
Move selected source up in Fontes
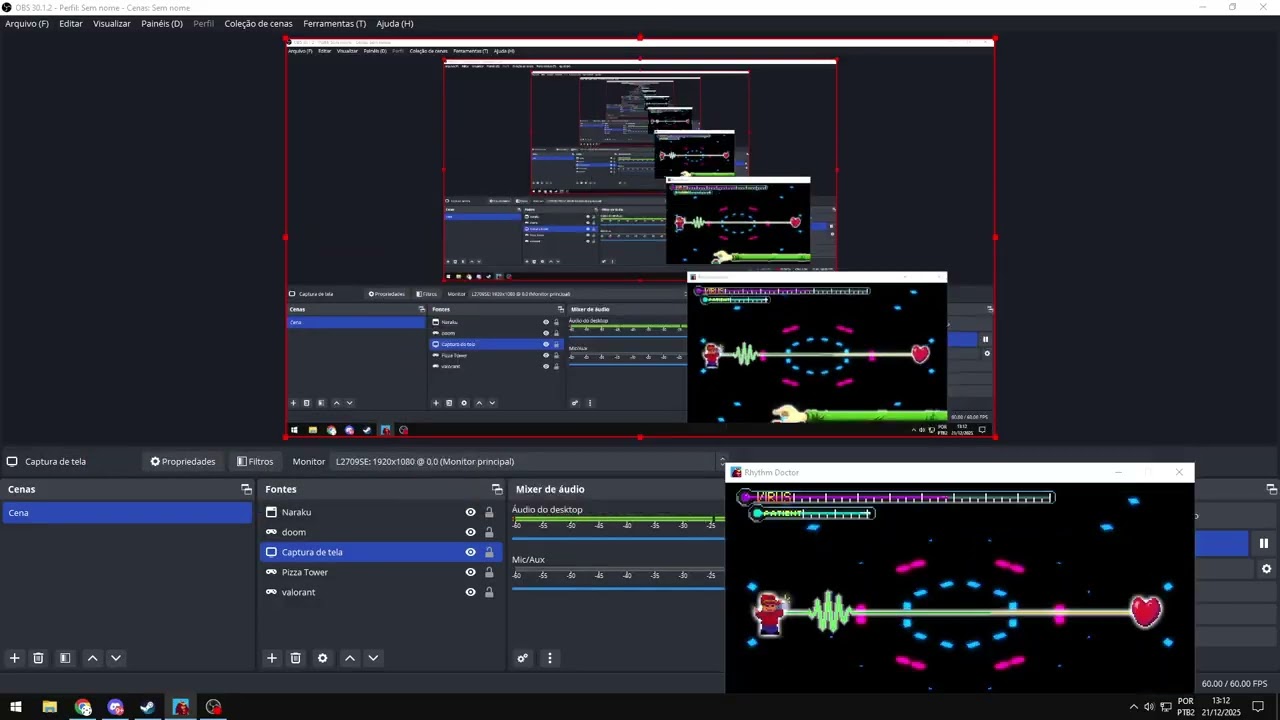coord(349,658)
